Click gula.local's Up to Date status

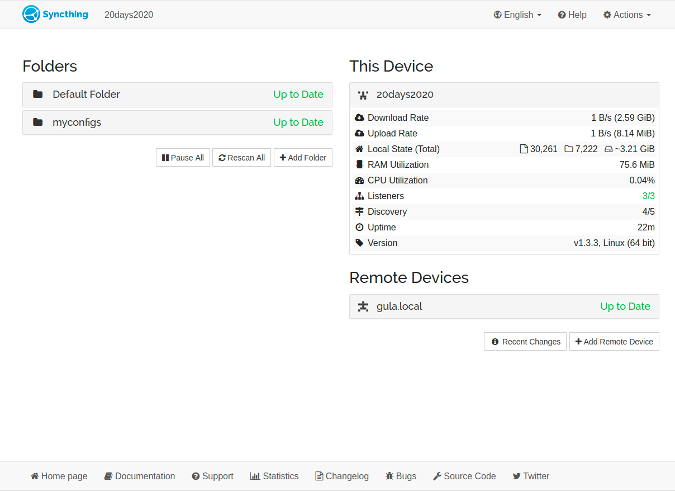[x=625, y=306]
